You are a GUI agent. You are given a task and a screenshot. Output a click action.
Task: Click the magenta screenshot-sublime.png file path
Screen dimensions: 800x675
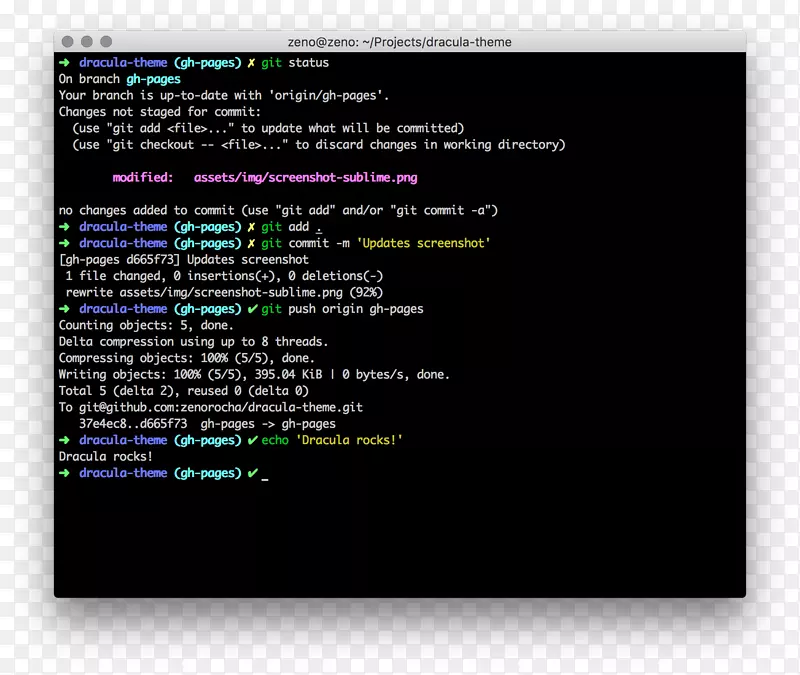pos(305,178)
